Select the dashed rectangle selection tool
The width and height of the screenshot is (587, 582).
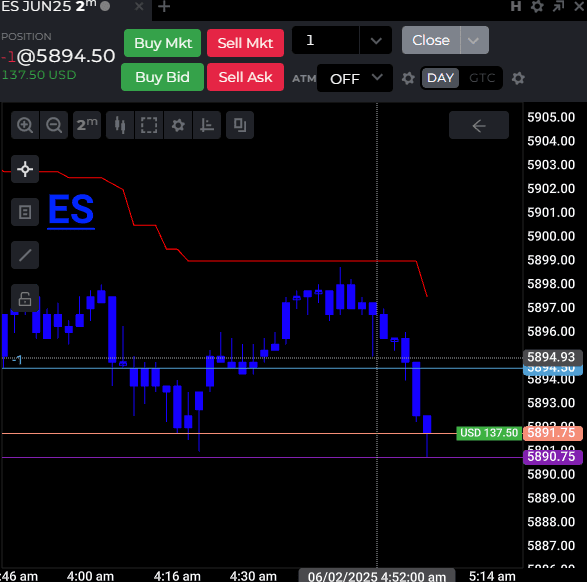149,125
